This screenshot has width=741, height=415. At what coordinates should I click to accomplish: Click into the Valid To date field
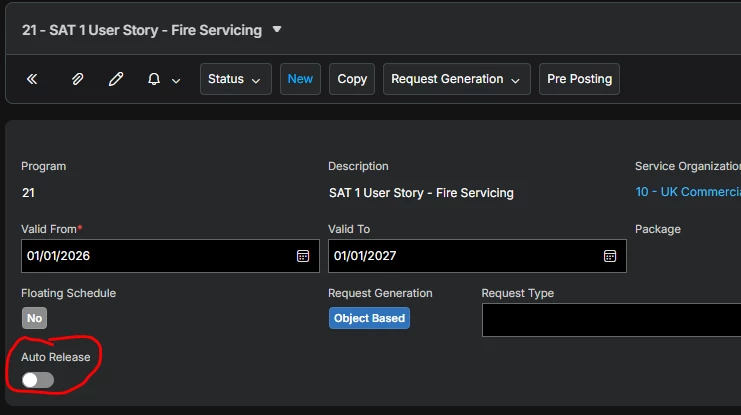[460, 256]
